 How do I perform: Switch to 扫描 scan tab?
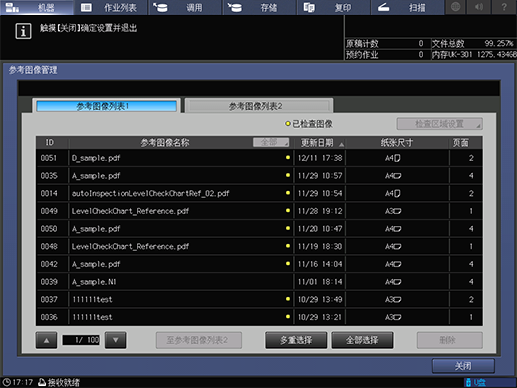click(x=408, y=7)
